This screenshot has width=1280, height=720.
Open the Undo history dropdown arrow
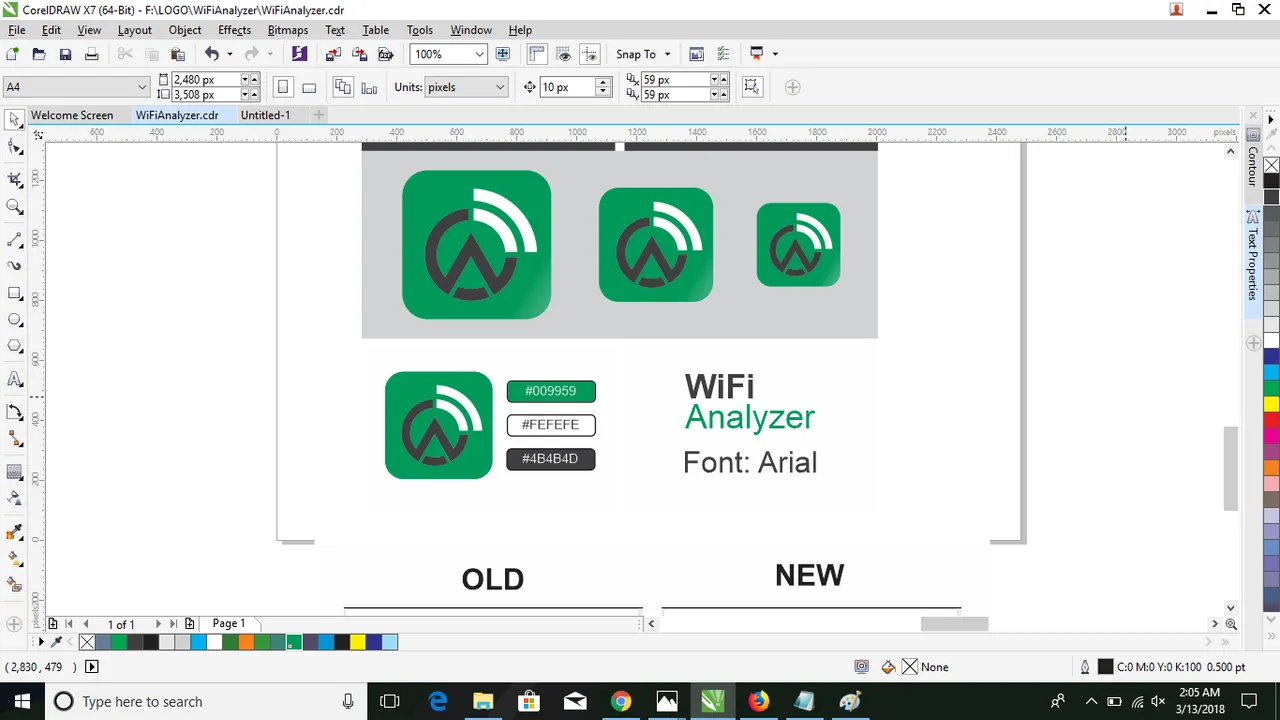pyautogui.click(x=230, y=54)
